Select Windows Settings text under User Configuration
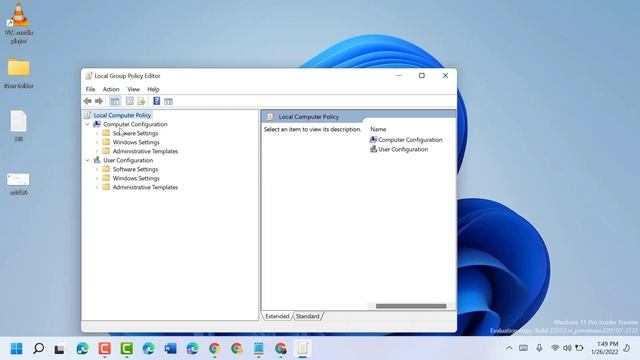 [136, 178]
